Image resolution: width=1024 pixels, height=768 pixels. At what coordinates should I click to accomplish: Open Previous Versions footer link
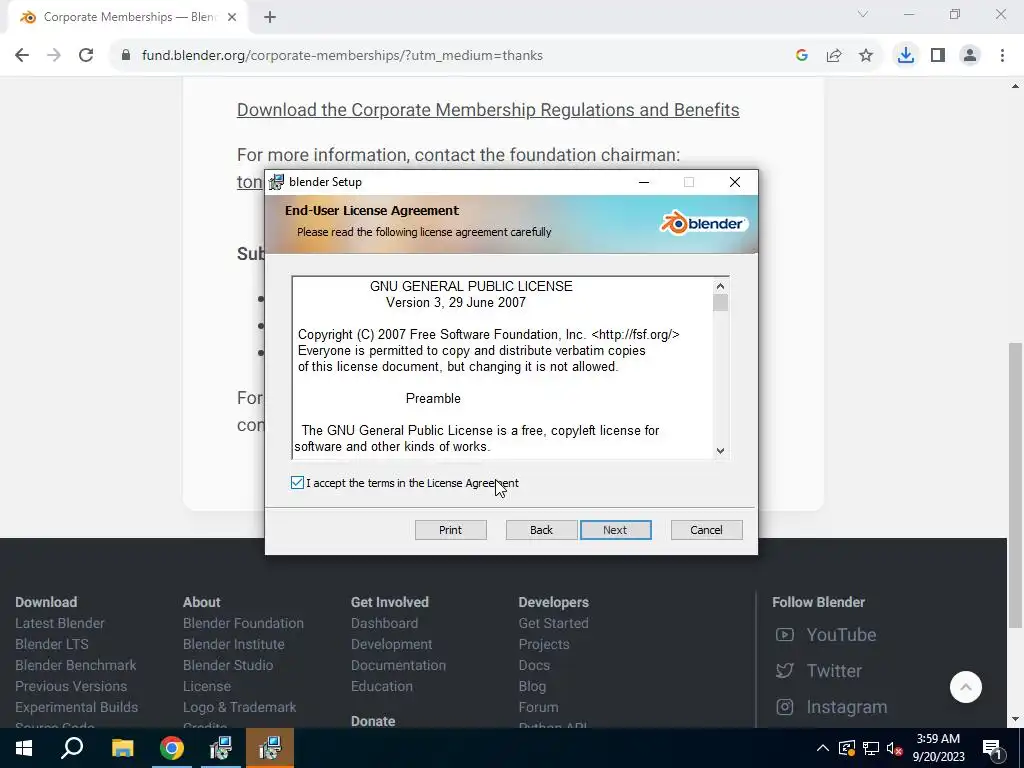point(71,686)
